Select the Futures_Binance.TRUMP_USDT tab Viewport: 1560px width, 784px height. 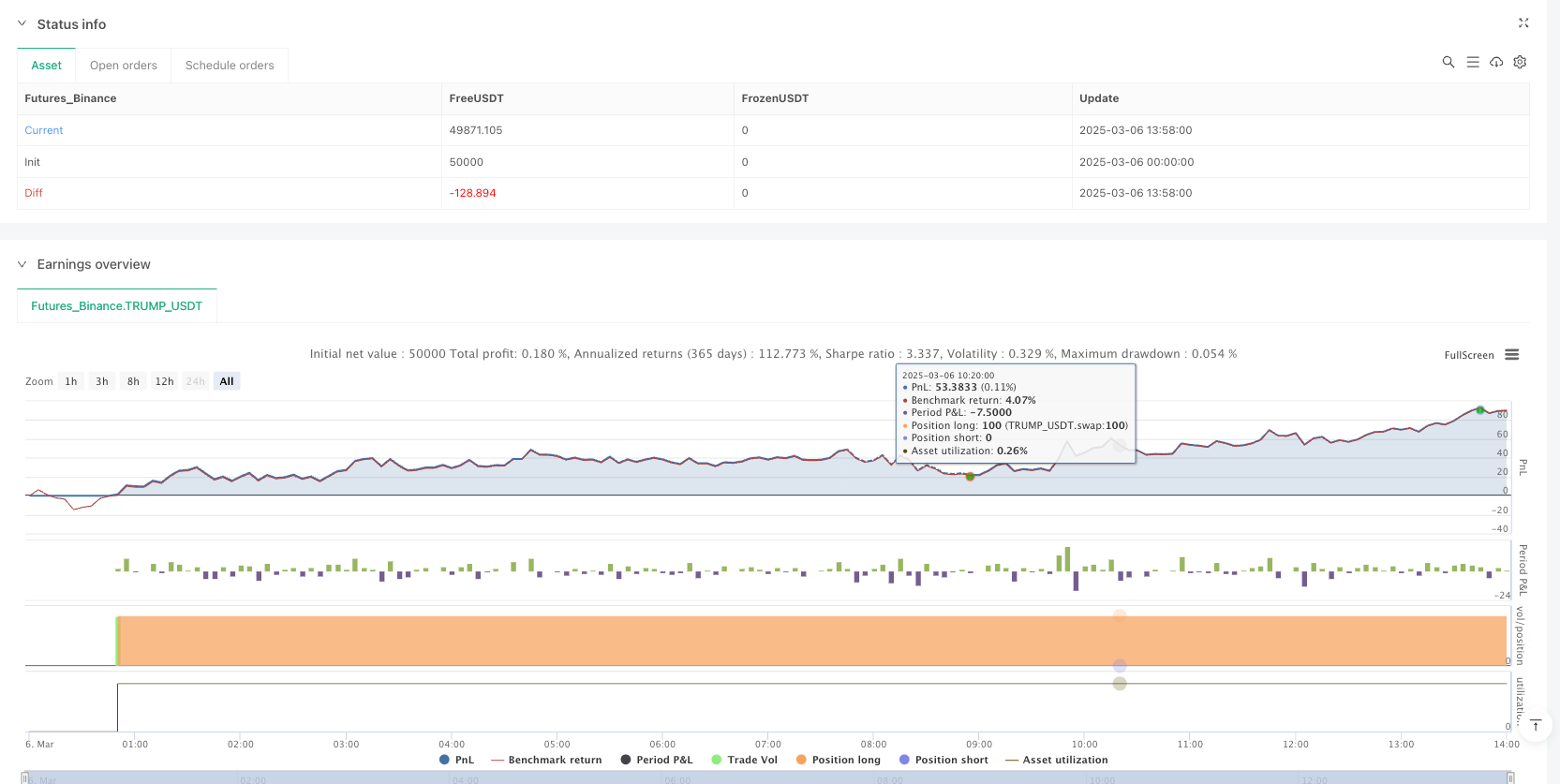click(116, 306)
